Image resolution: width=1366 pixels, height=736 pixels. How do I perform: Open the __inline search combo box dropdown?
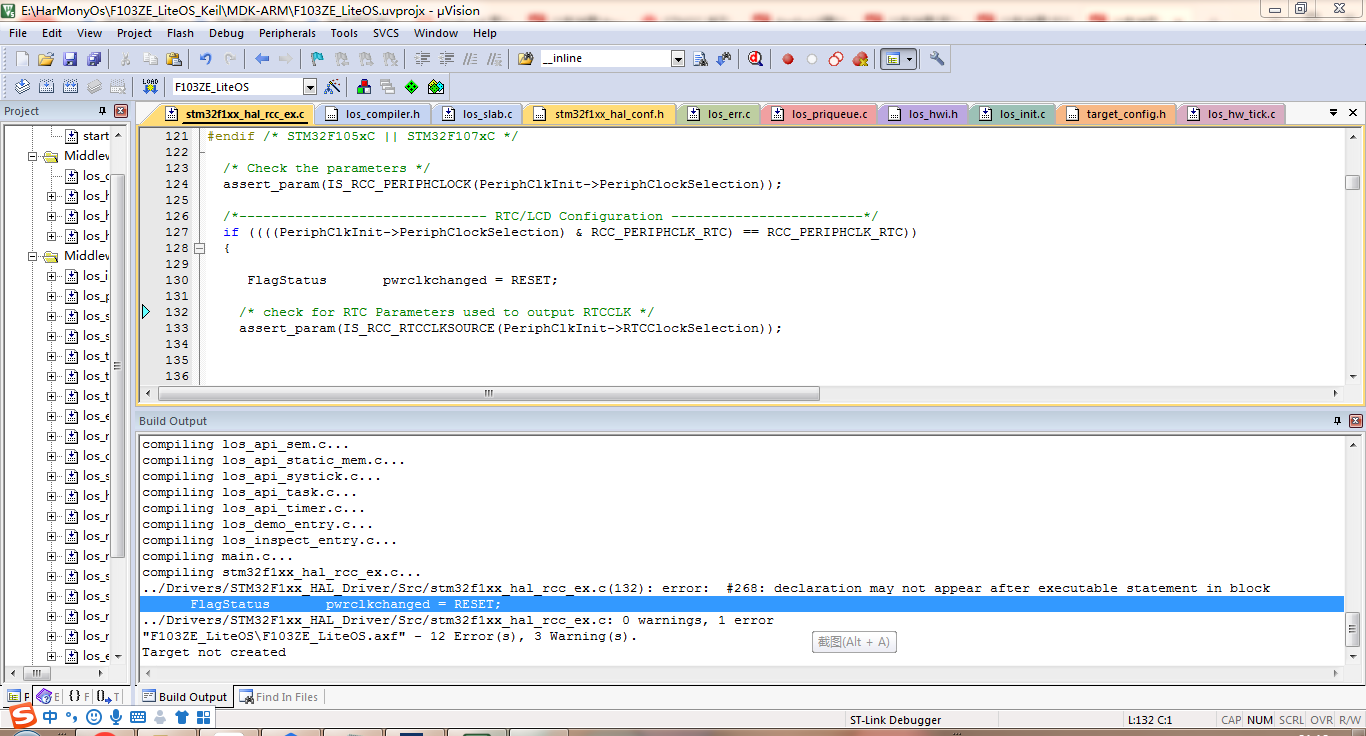coord(678,58)
